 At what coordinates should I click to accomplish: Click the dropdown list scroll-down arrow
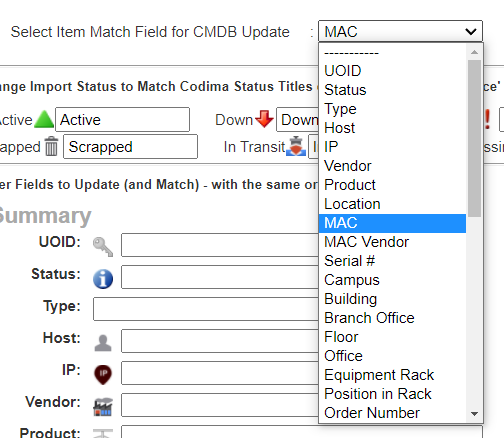(x=474, y=414)
